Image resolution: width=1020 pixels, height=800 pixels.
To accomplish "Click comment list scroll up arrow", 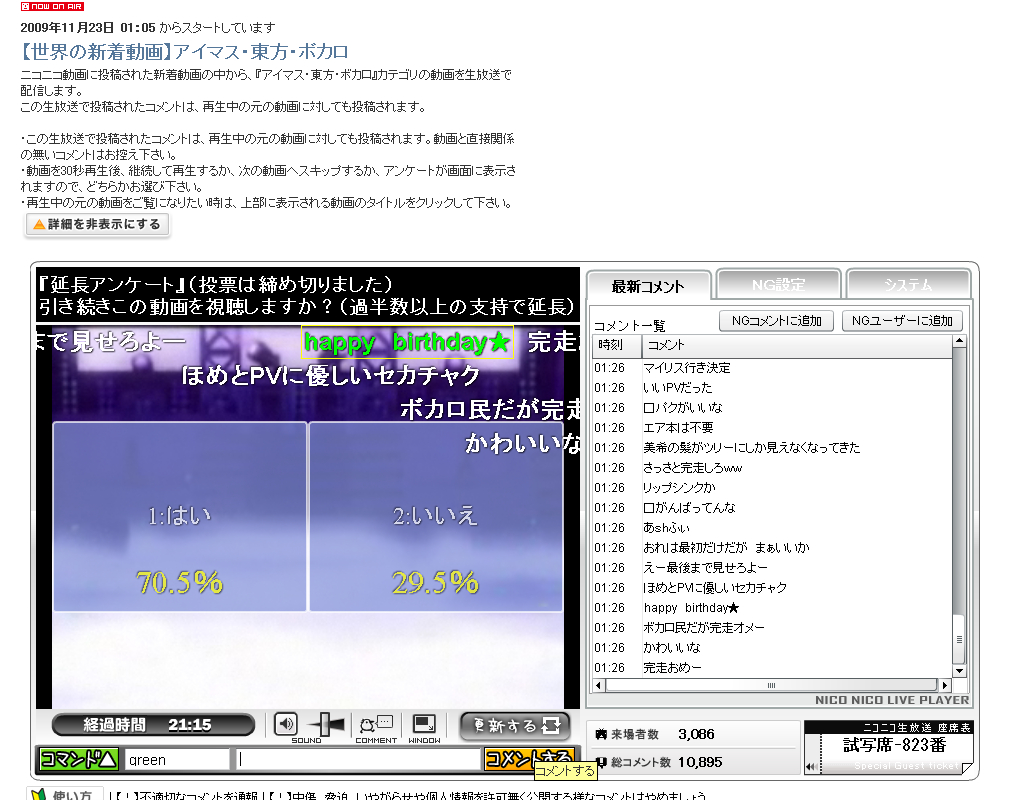I will (x=960, y=341).
